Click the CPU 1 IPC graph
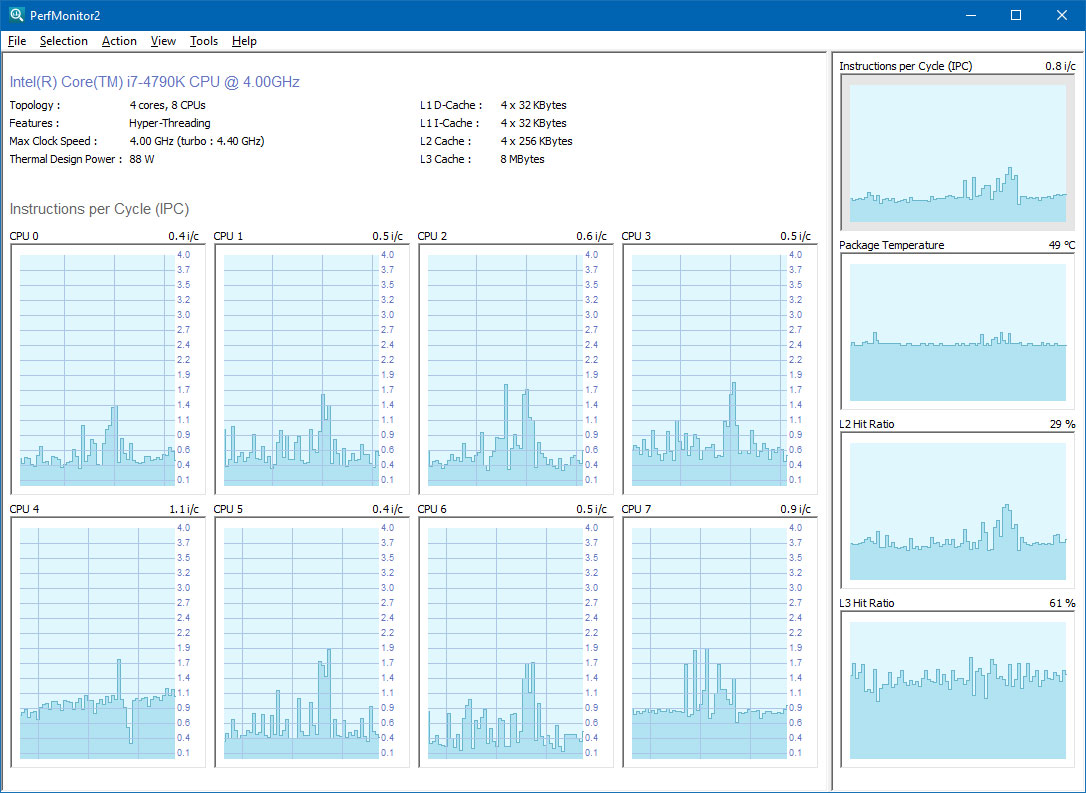This screenshot has width=1086, height=793. [302, 369]
